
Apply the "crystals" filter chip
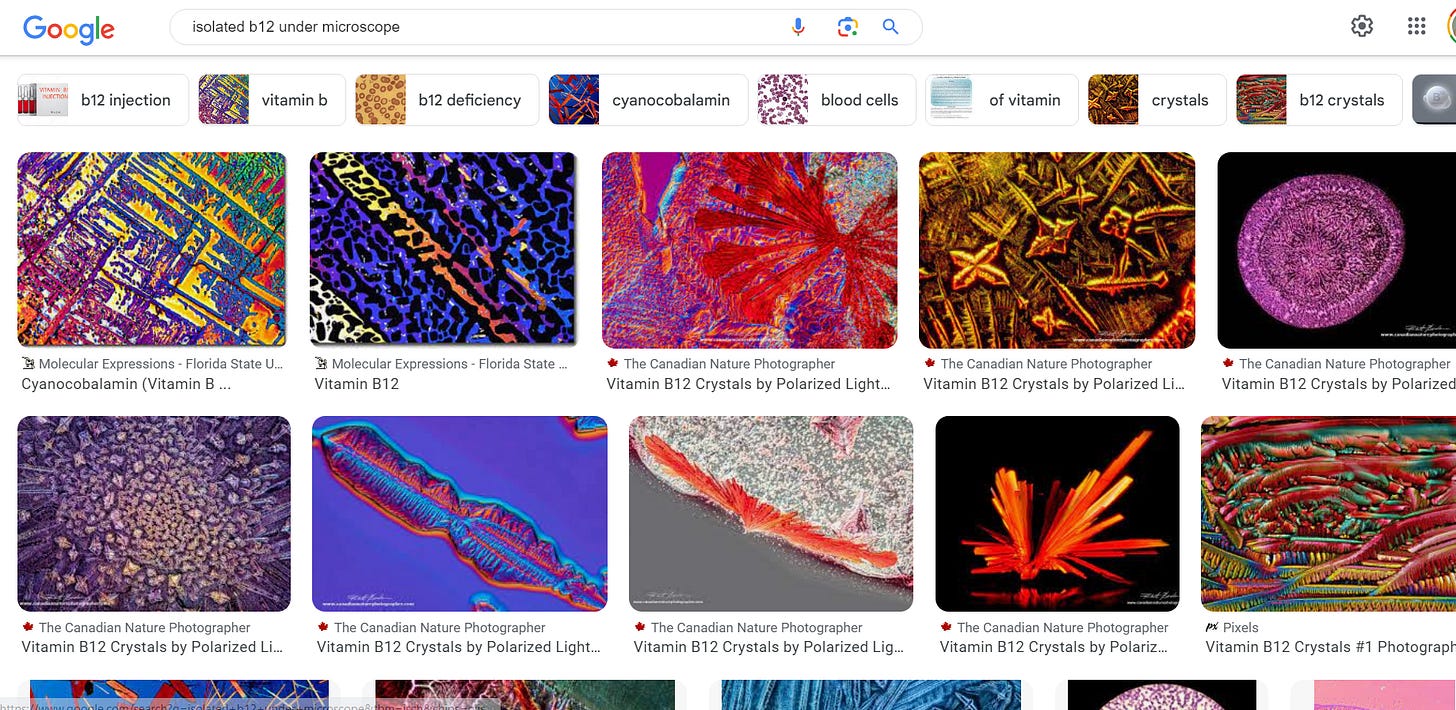[1157, 100]
